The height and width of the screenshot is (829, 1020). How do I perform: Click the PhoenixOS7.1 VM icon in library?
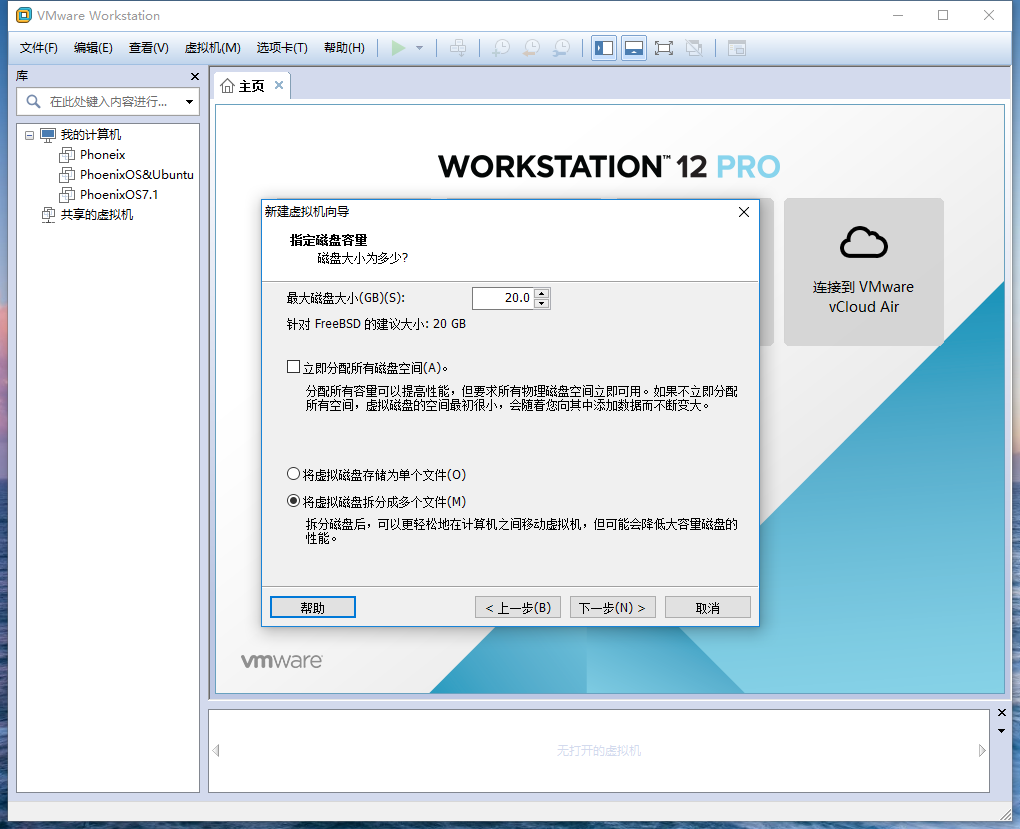[67, 195]
